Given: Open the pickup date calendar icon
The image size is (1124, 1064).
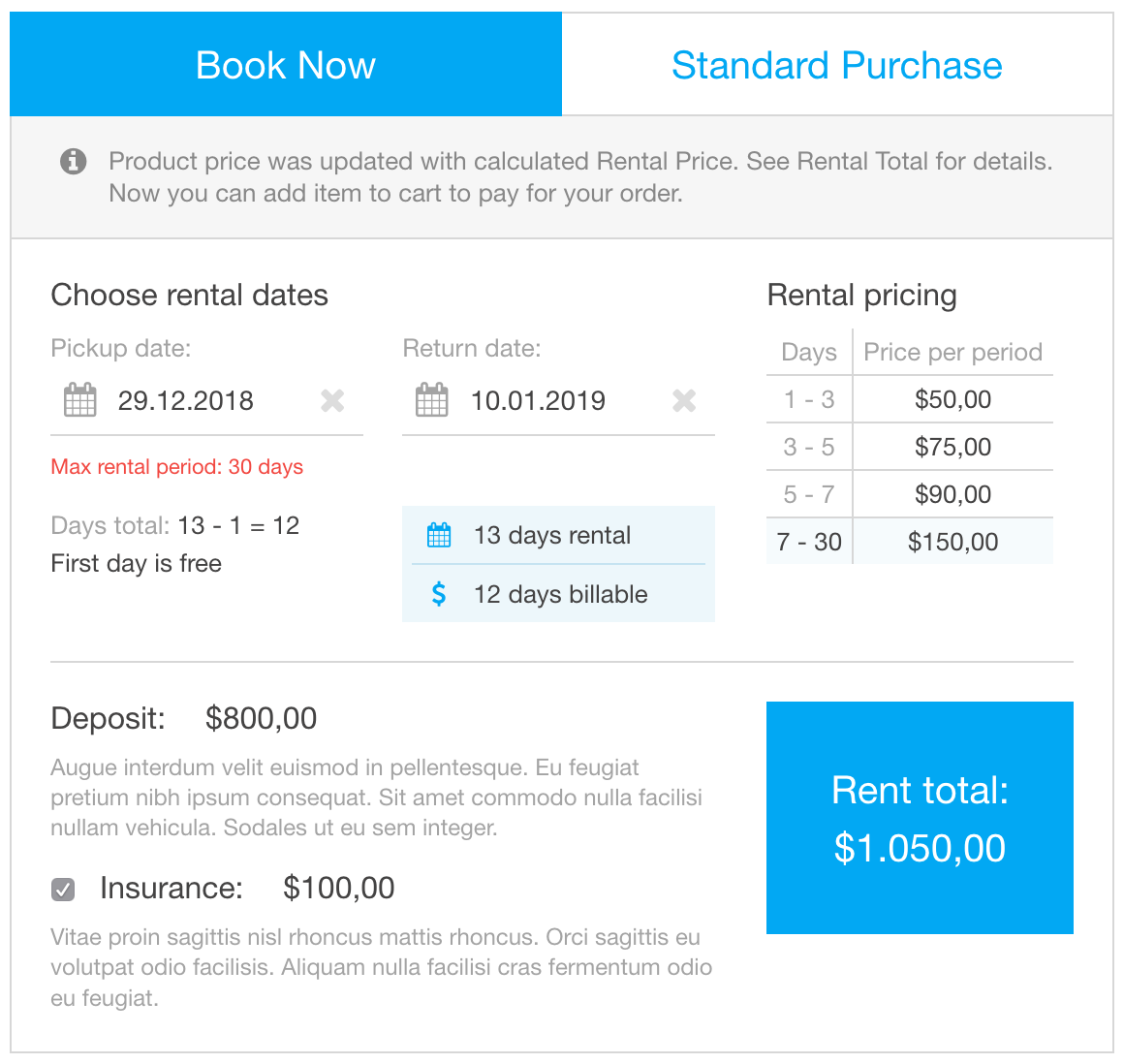Looking at the screenshot, I should coord(80,400).
